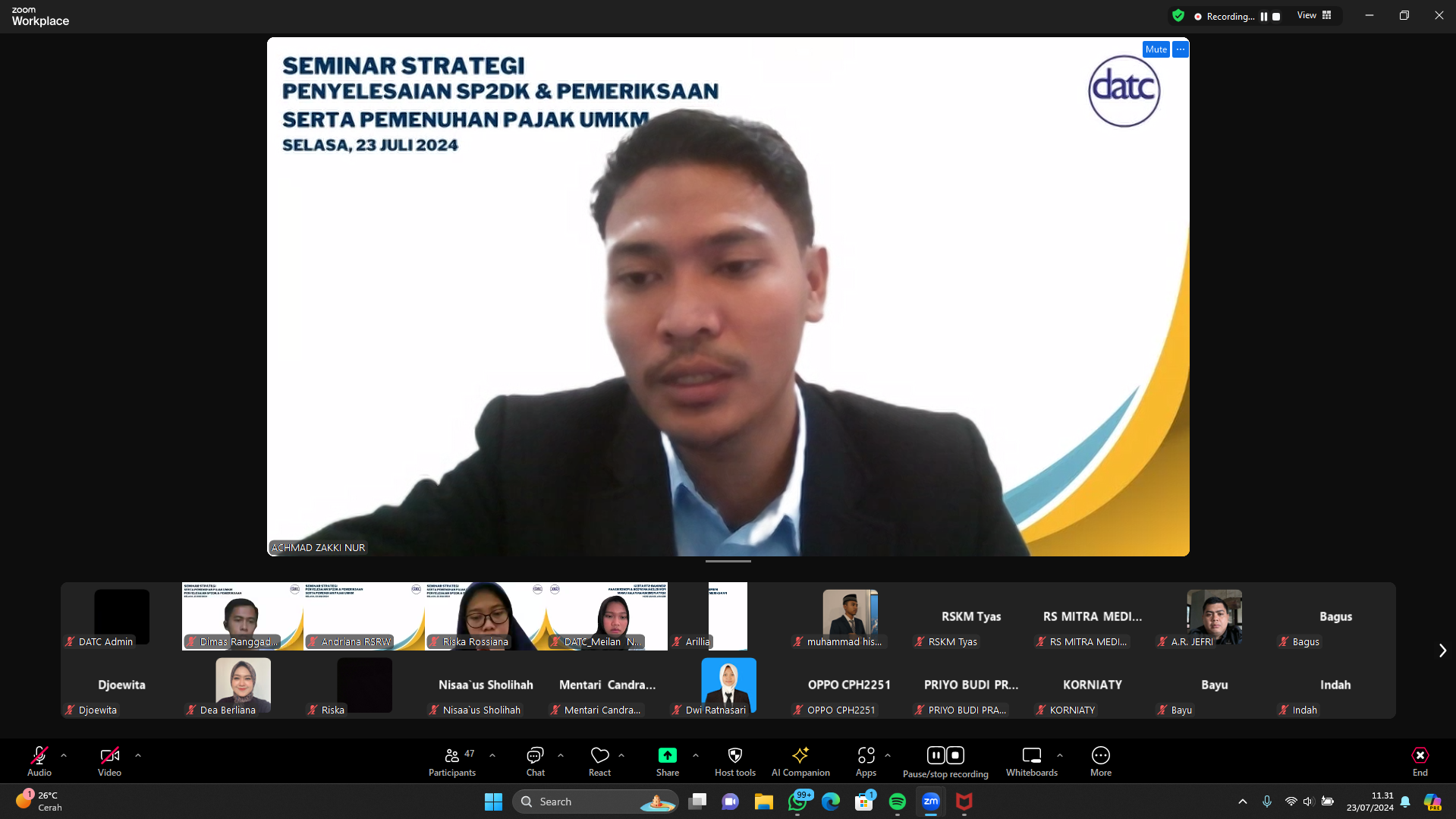Turn on camera with Video button

pos(109,761)
